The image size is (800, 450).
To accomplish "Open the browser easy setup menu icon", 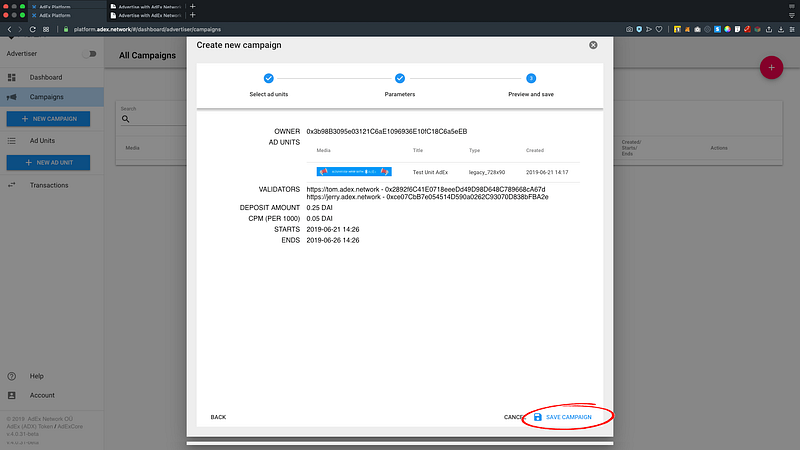I will point(792,30).
